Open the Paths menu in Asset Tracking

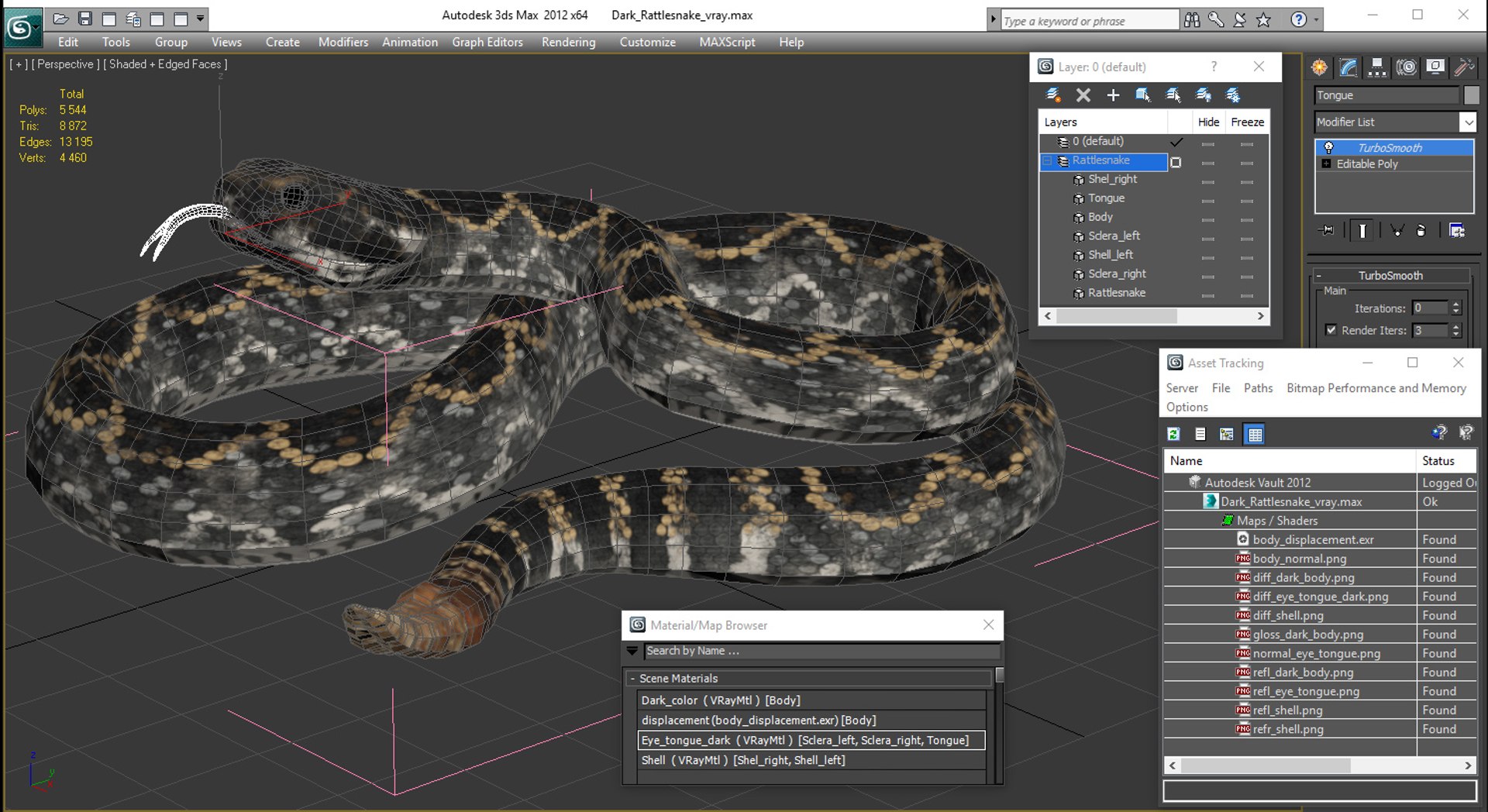coord(1258,388)
